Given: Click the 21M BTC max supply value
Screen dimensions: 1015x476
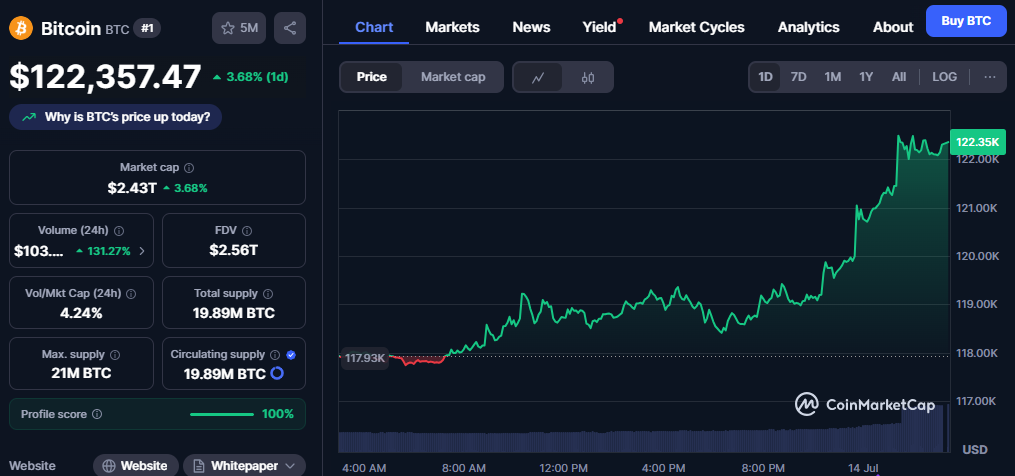Looking at the screenshot, I should [x=81, y=374].
